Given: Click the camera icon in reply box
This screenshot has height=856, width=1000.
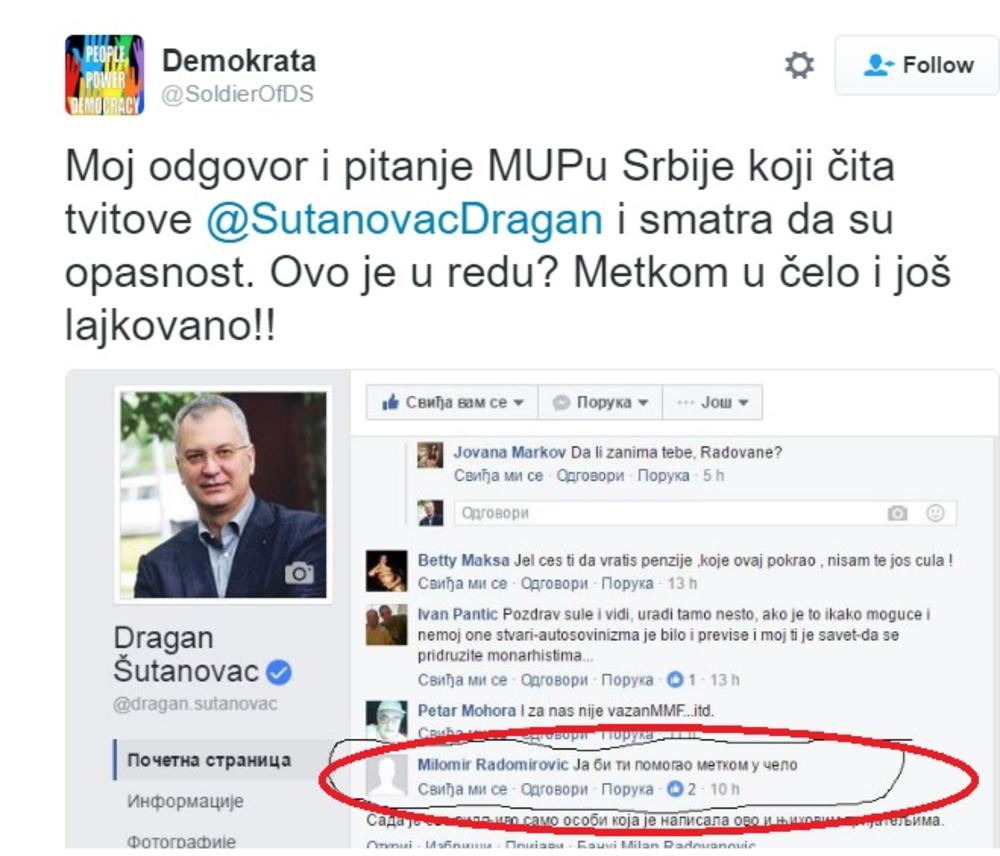Looking at the screenshot, I should 897,513.
